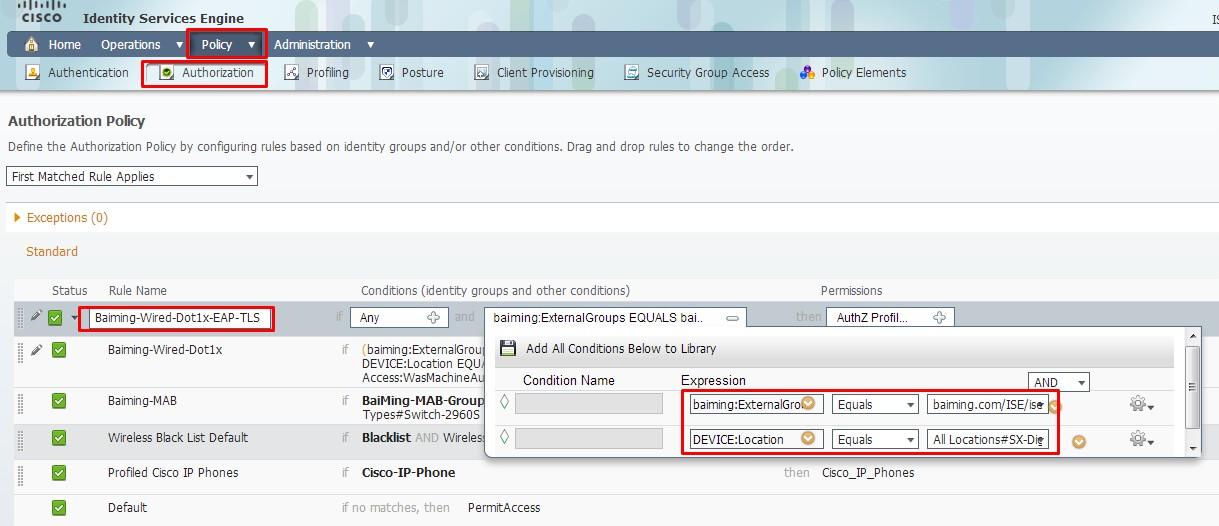Open the gear menu on the ExternalGroups condition row

[1141, 405]
